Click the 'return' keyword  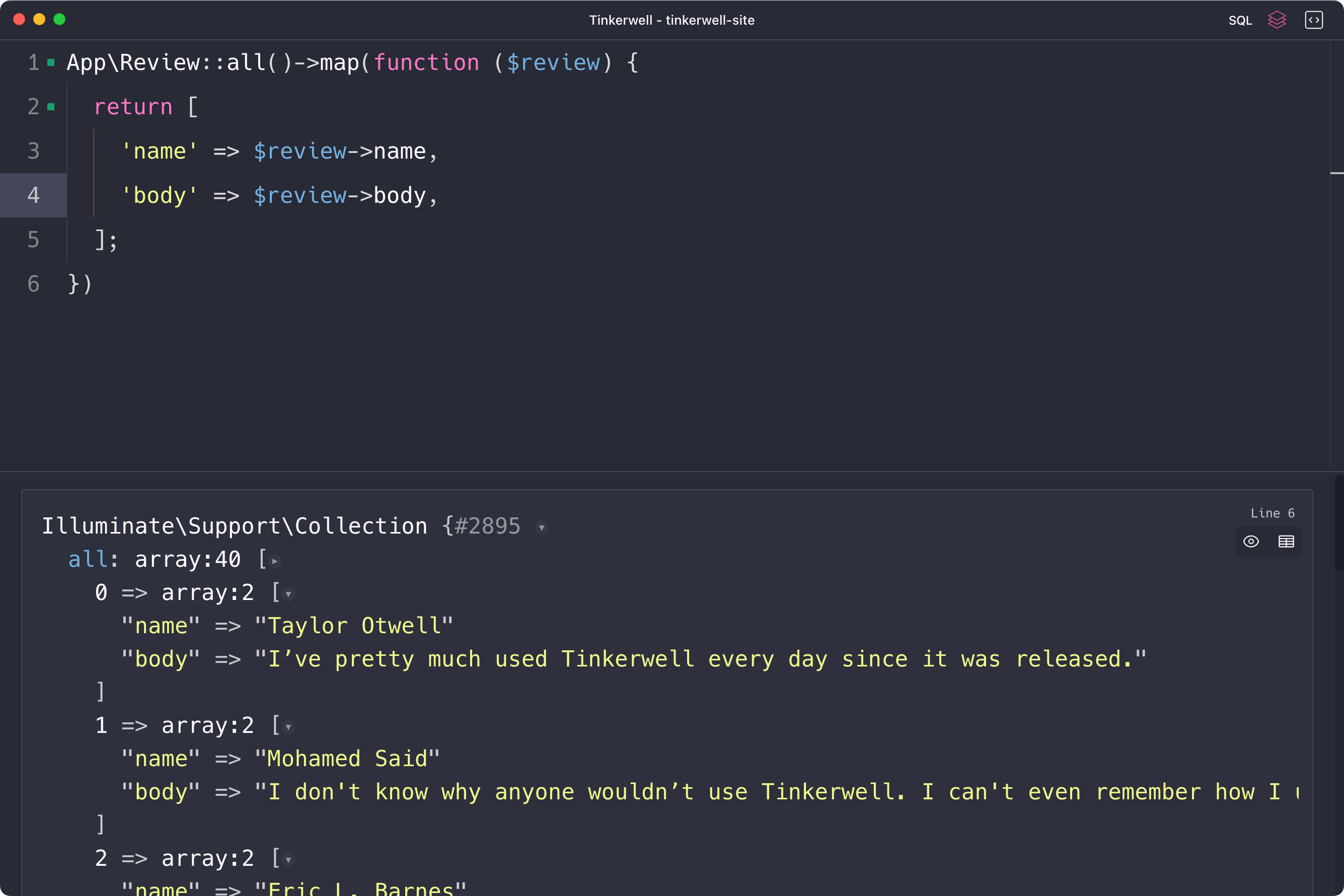pos(132,106)
